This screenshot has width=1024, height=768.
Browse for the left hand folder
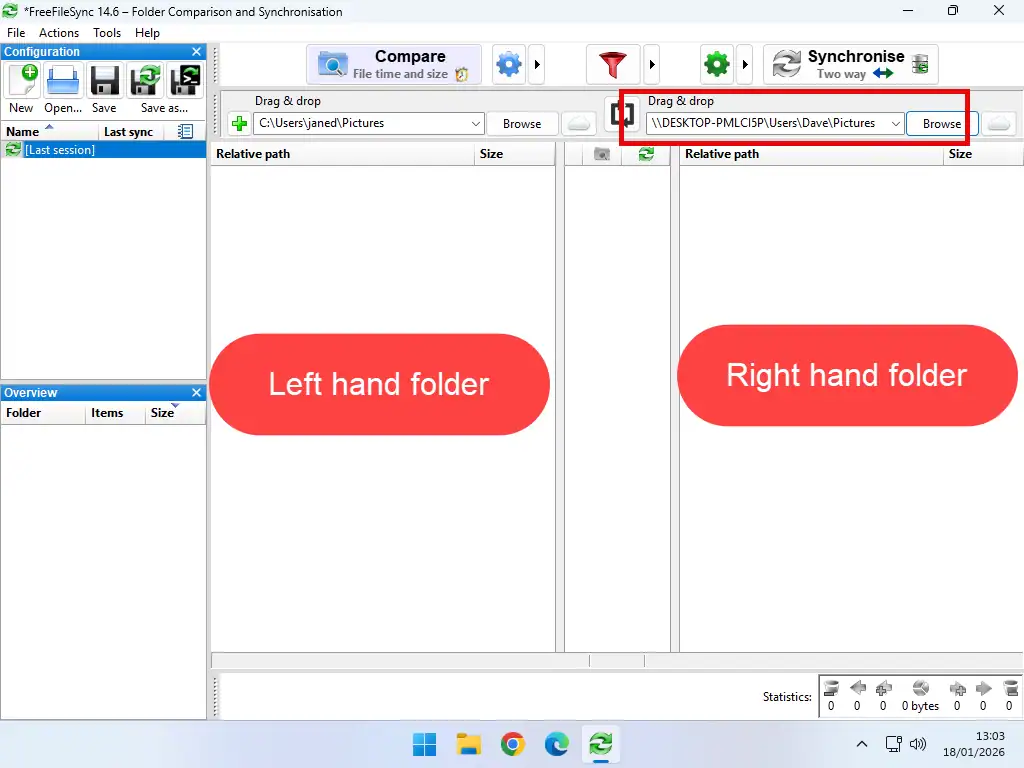tap(522, 123)
